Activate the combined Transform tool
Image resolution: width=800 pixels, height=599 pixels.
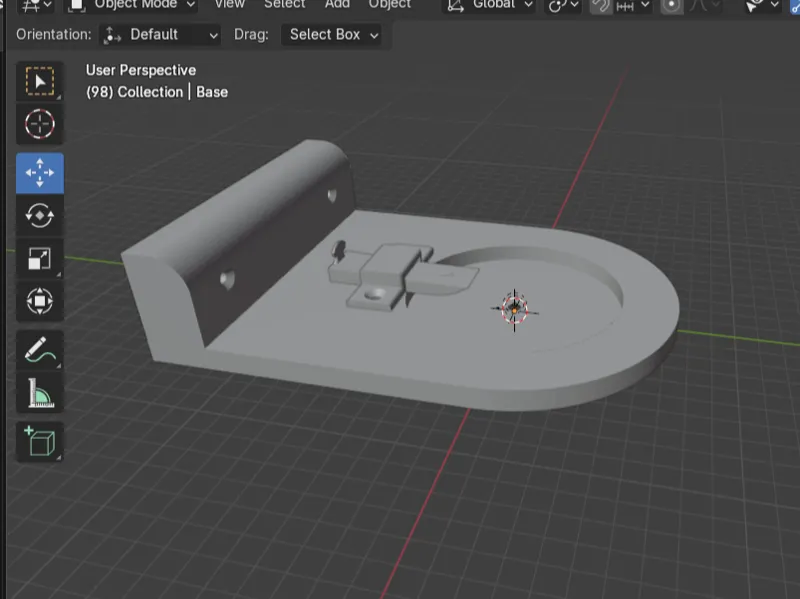[x=40, y=301]
